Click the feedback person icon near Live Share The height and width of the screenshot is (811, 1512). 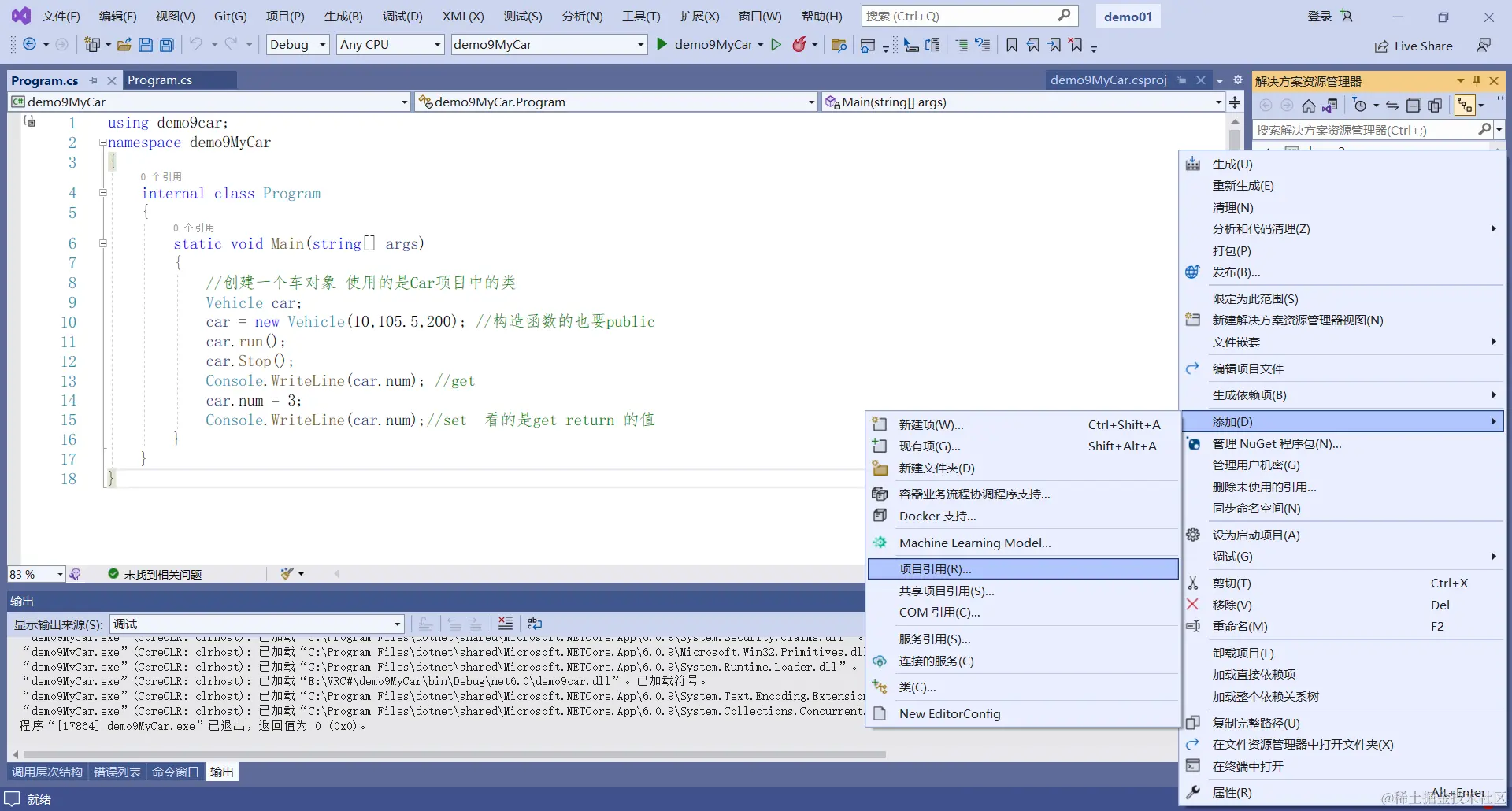tap(1484, 46)
